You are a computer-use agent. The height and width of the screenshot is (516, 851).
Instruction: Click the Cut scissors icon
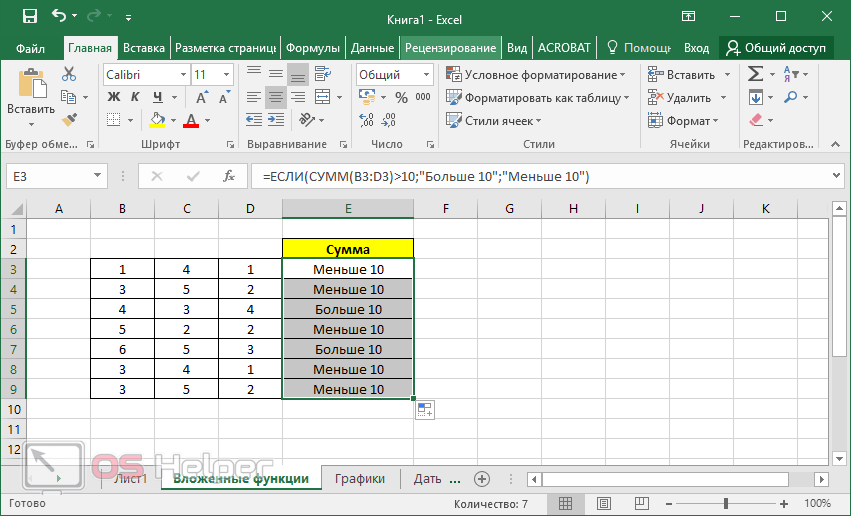[69, 74]
